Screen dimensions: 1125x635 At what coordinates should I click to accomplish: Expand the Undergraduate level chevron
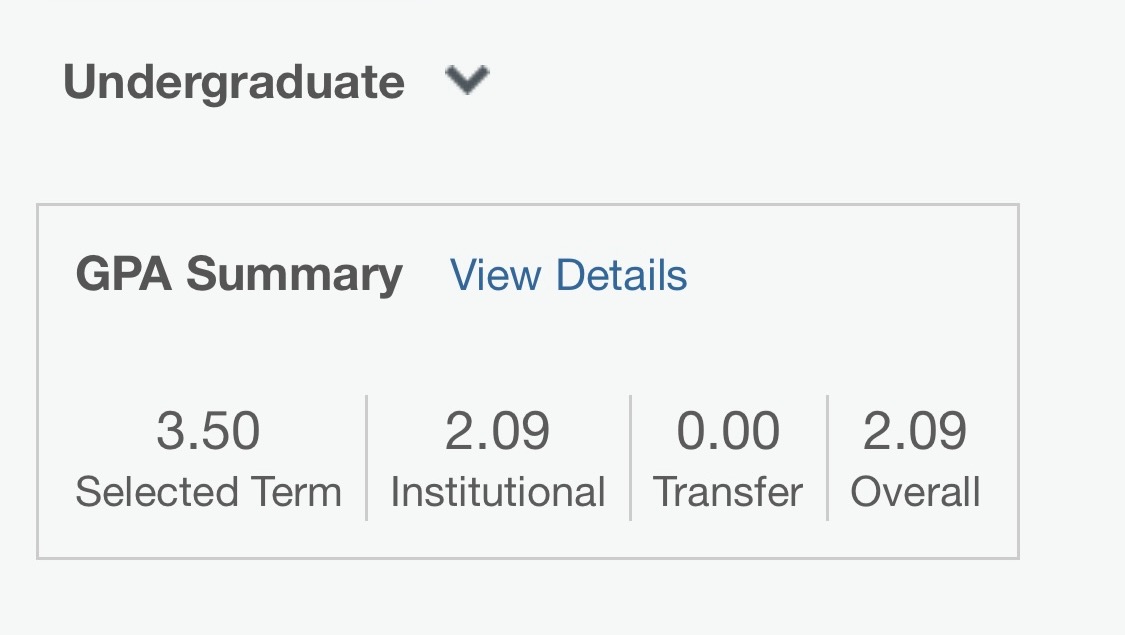point(467,80)
